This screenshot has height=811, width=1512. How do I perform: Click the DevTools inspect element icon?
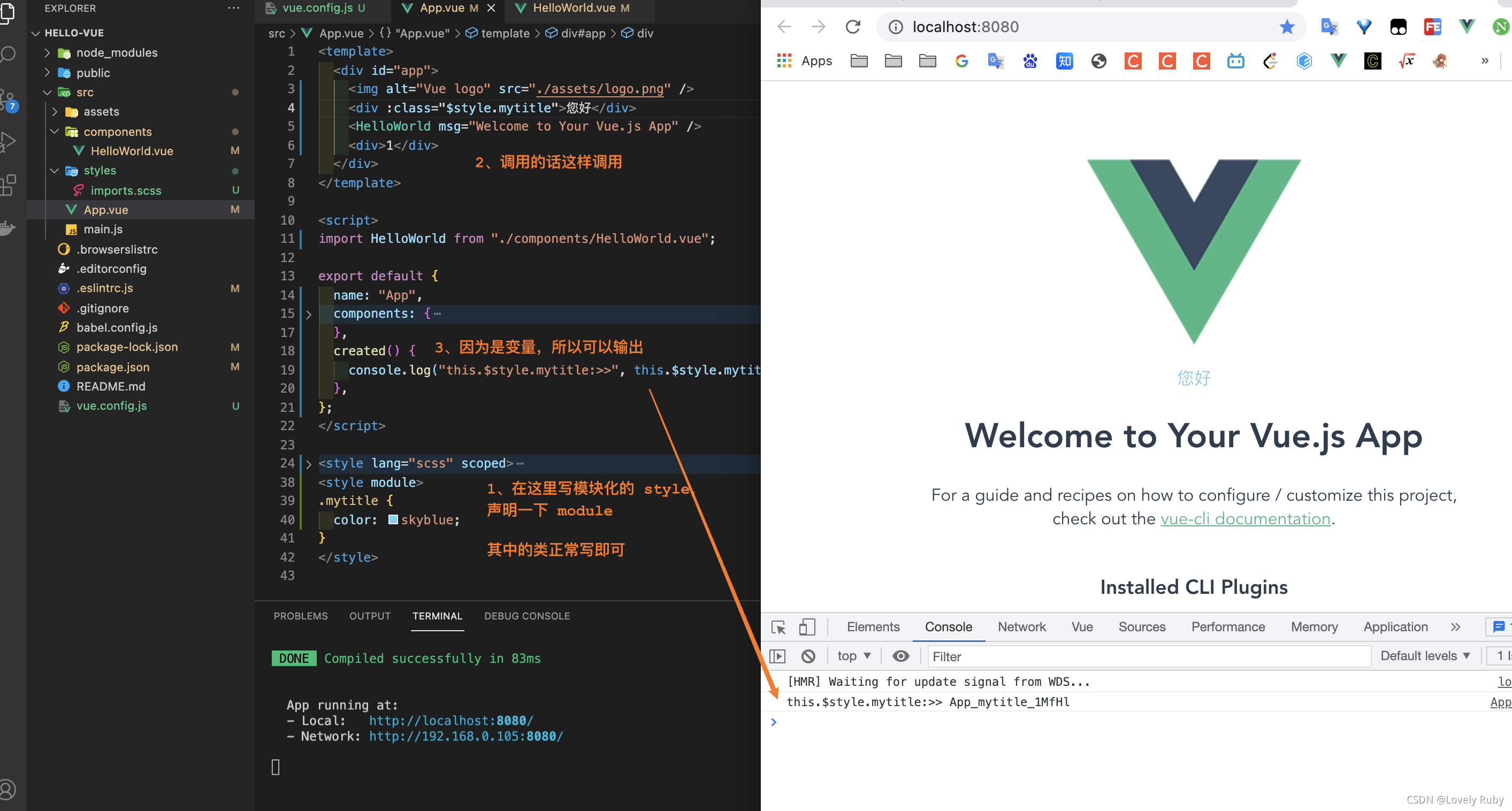pyautogui.click(x=778, y=628)
